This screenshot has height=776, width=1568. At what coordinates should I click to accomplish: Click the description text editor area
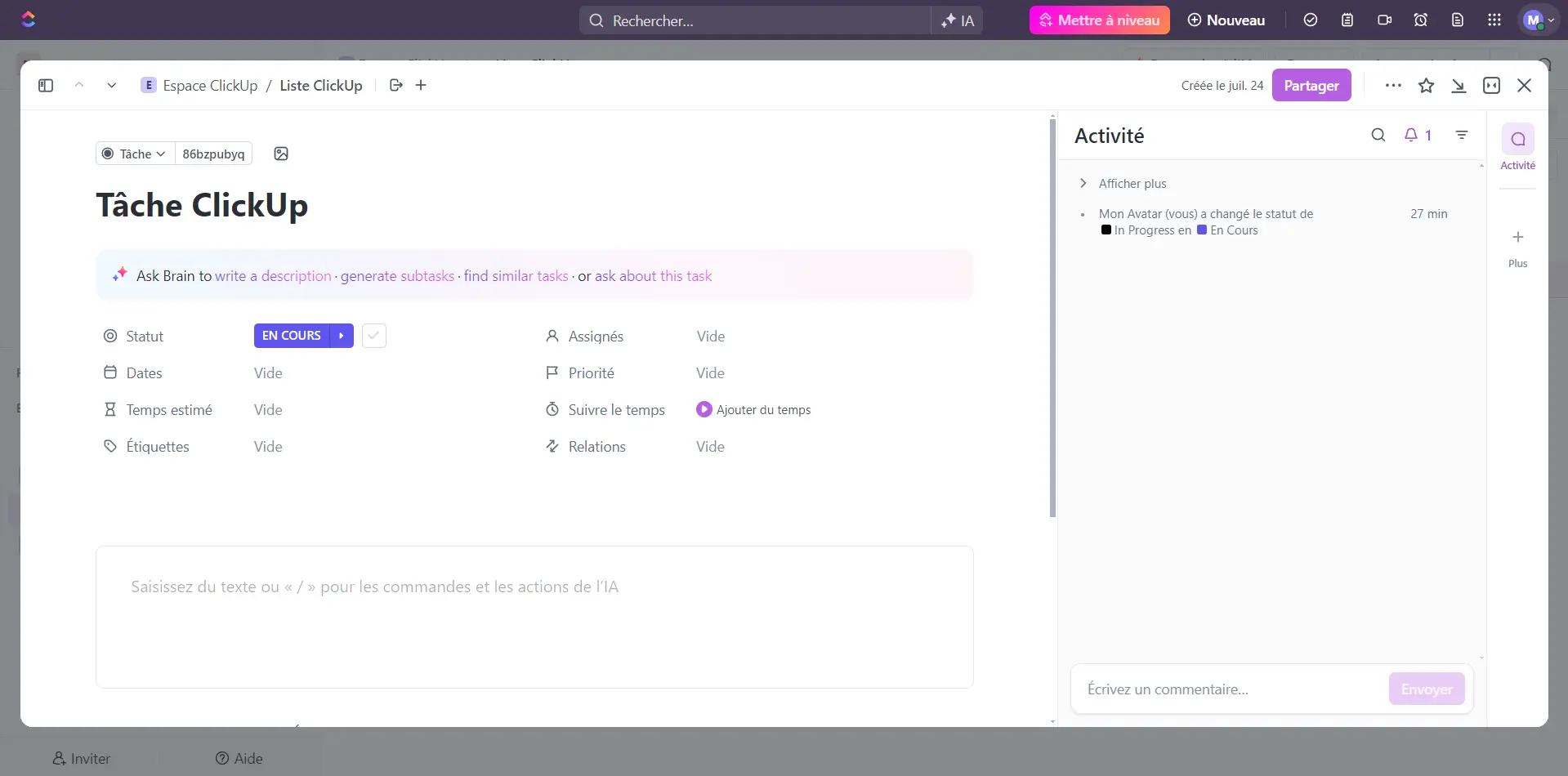coord(534,617)
